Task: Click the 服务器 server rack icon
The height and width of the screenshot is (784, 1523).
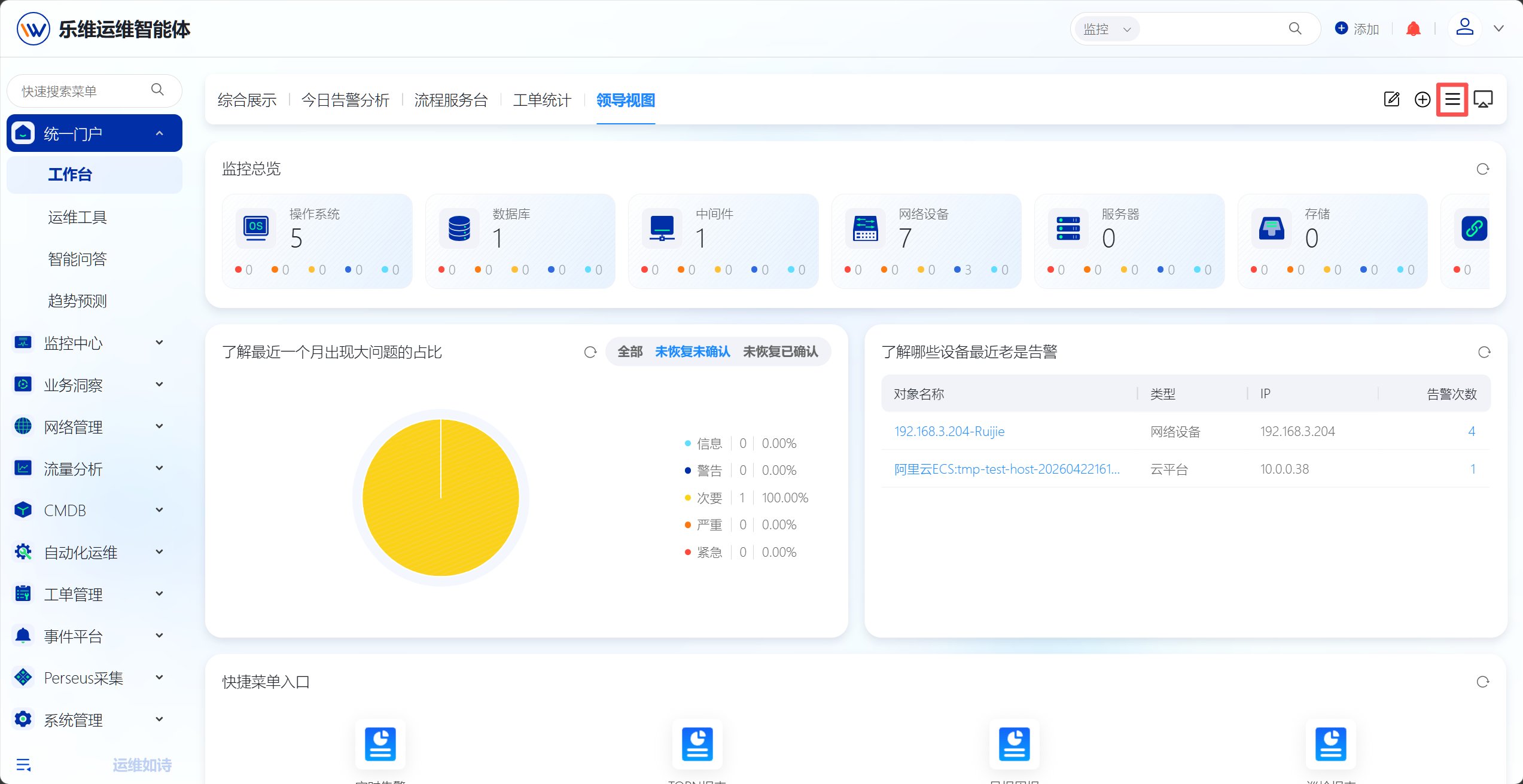Action: tap(1068, 228)
